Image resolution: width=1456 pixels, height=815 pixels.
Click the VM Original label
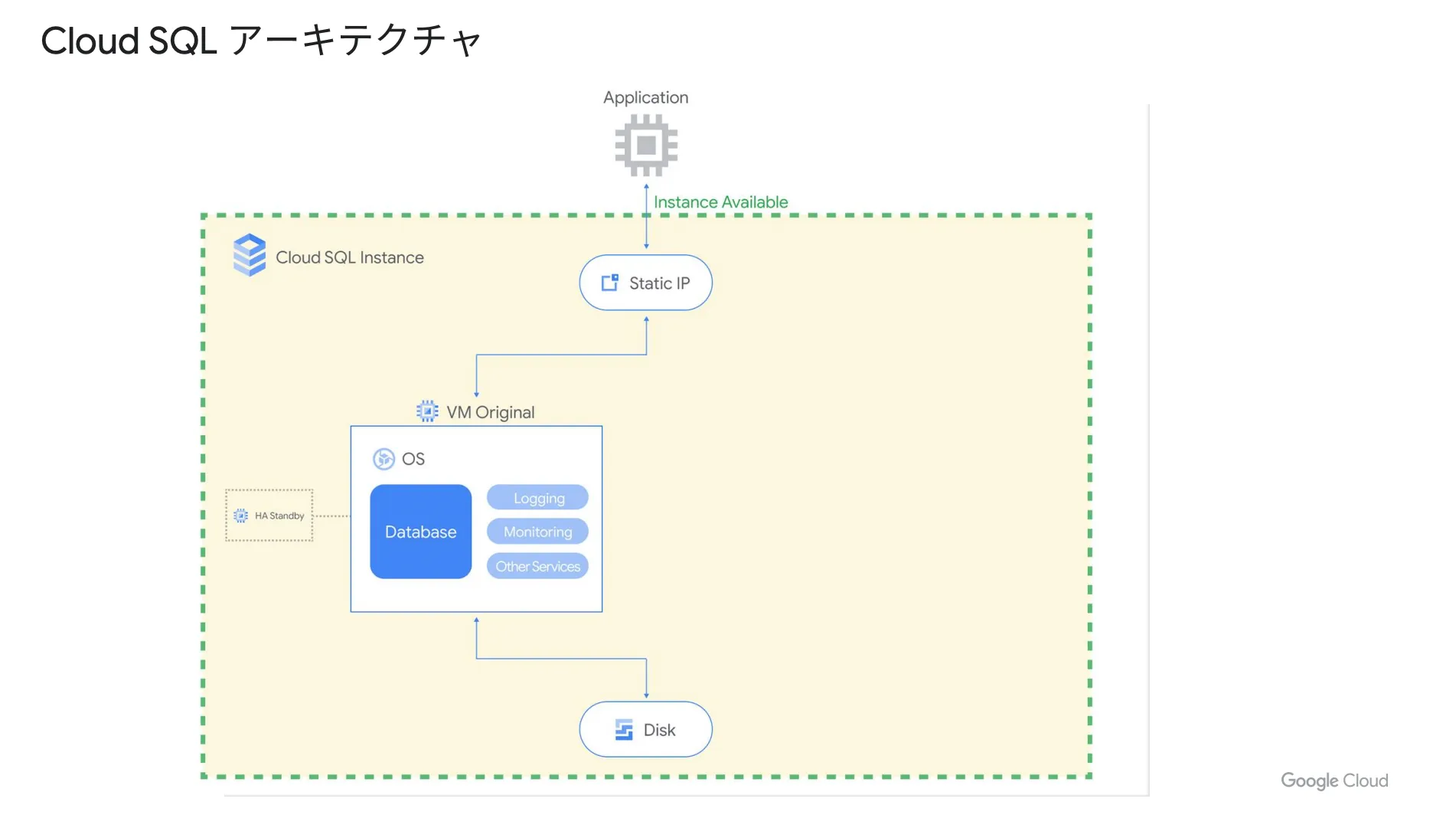491,412
